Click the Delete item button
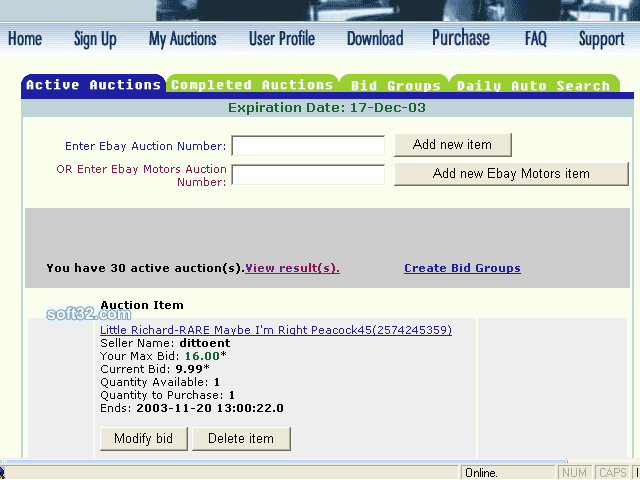Screen dimensions: 640x480 click(241, 439)
